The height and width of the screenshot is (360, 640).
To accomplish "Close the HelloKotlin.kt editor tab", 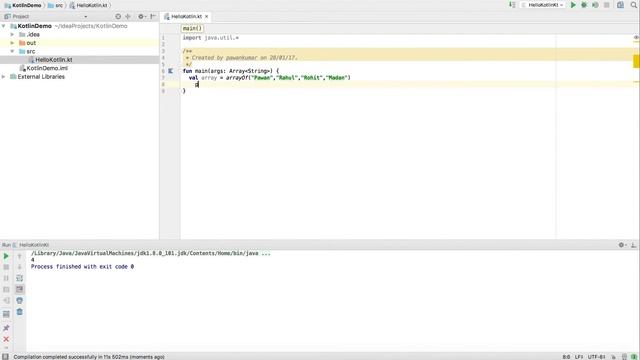I will point(207,16).
